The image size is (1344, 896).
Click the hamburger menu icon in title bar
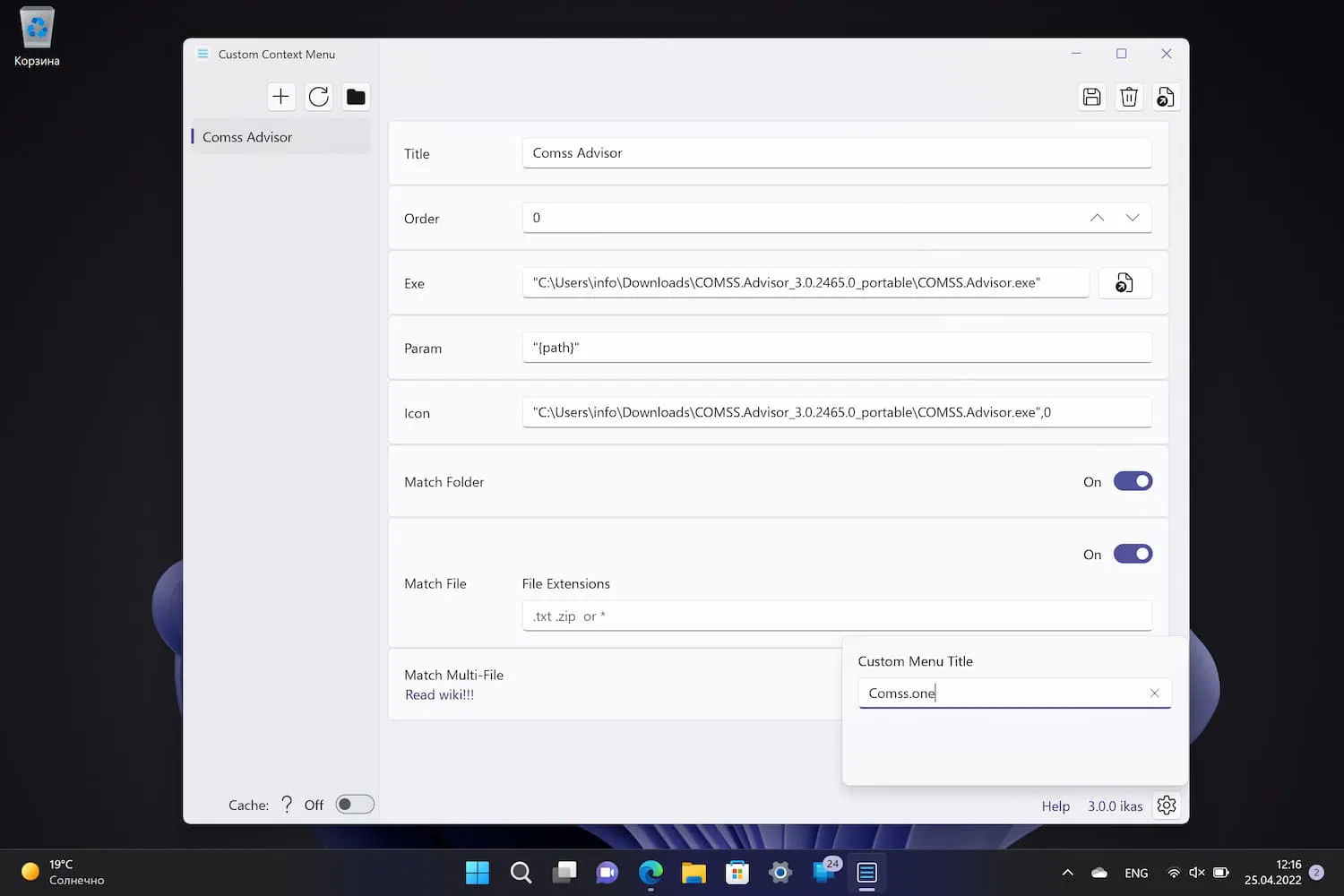202,54
